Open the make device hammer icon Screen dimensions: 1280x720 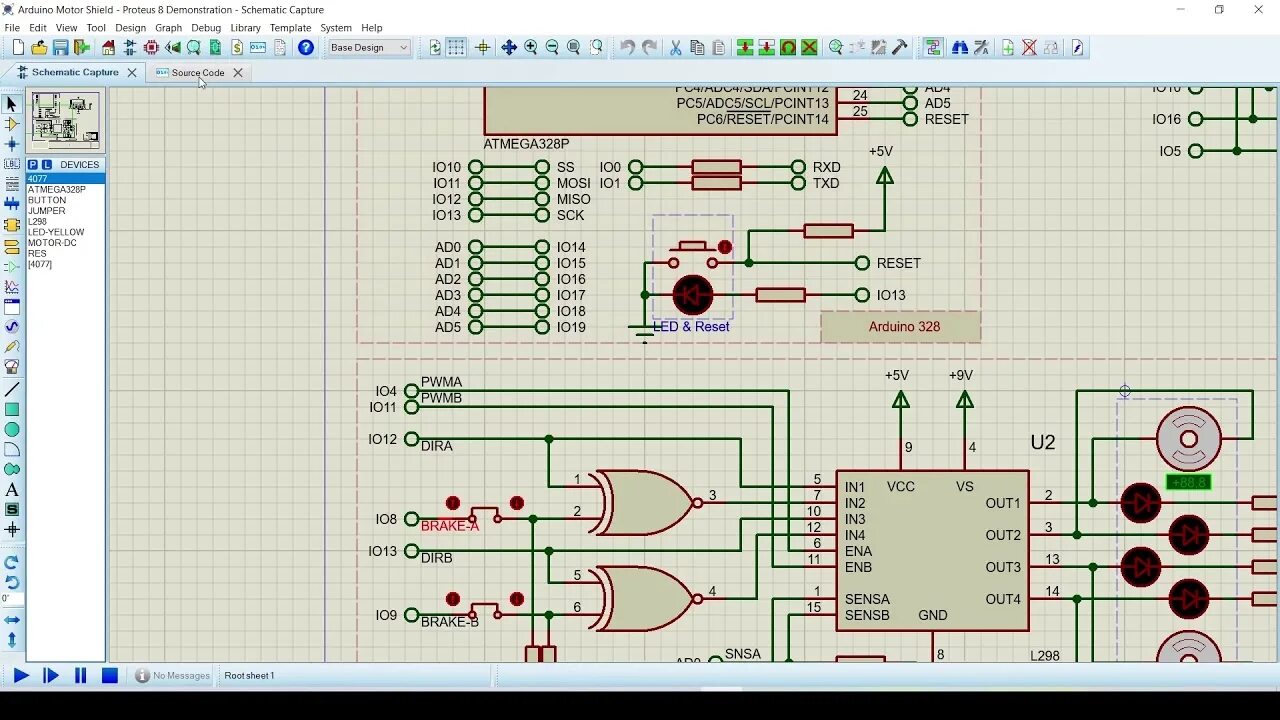pyautogui.click(x=900, y=48)
